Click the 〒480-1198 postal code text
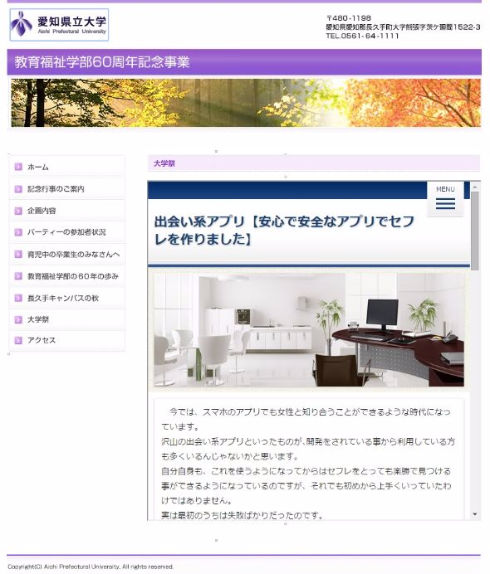Viewport: 490px width, 574px height. click(x=349, y=18)
